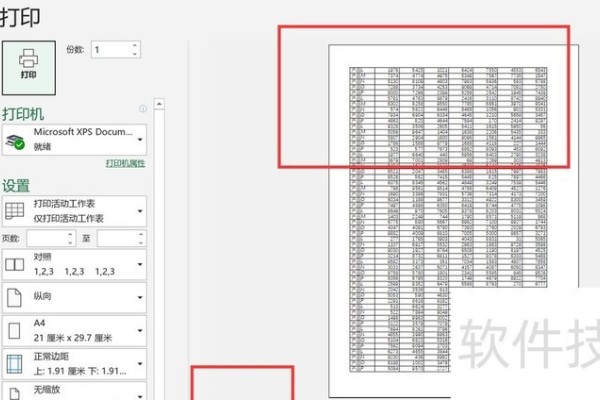
Task: Click the printer ready status icon
Action: click(15, 142)
